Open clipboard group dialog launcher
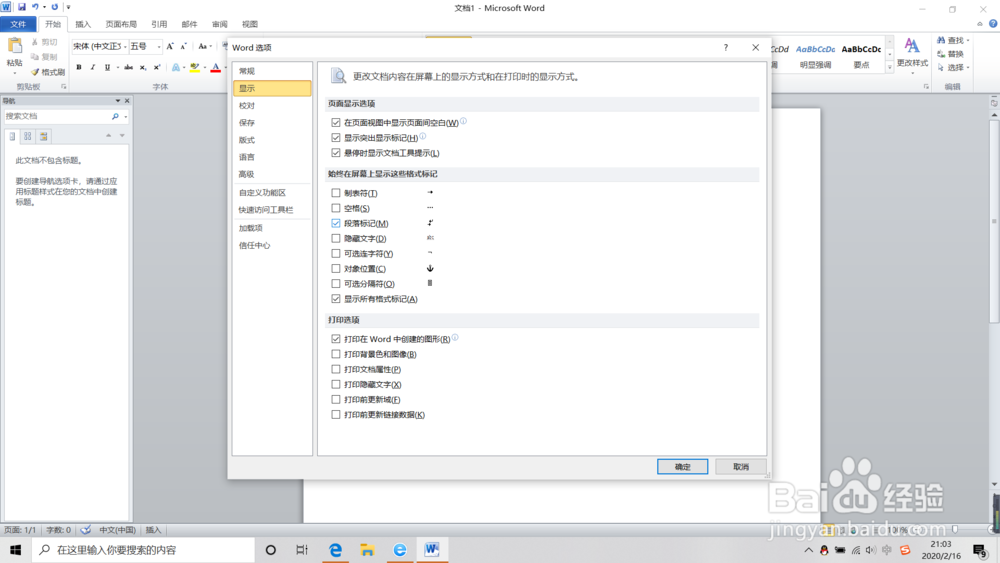The height and width of the screenshot is (563, 1000). [x=63, y=87]
